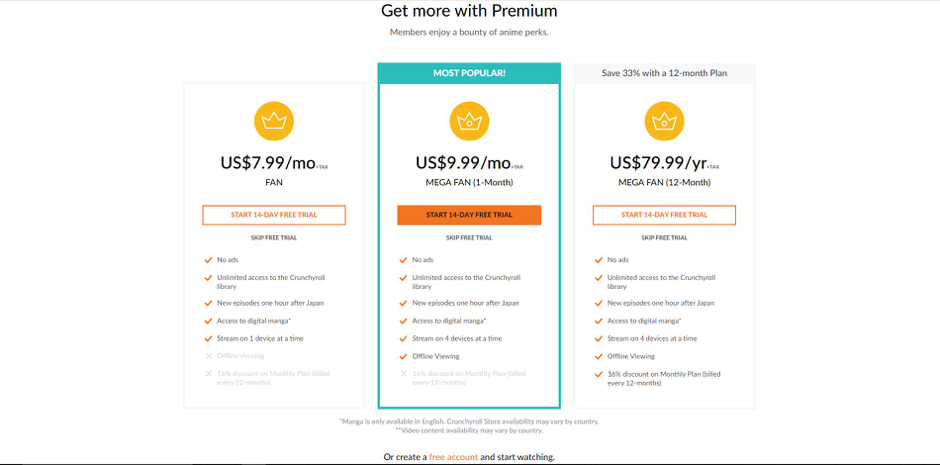
Task: Click the discount X mark in 1-Month plan
Action: tap(403, 374)
